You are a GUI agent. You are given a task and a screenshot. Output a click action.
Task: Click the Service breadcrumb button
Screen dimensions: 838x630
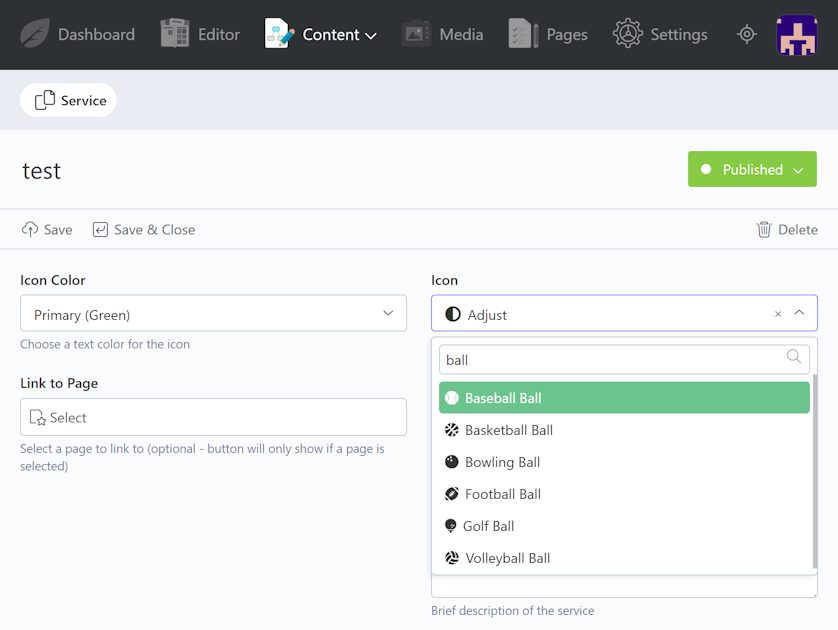click(x=69, y=100)
